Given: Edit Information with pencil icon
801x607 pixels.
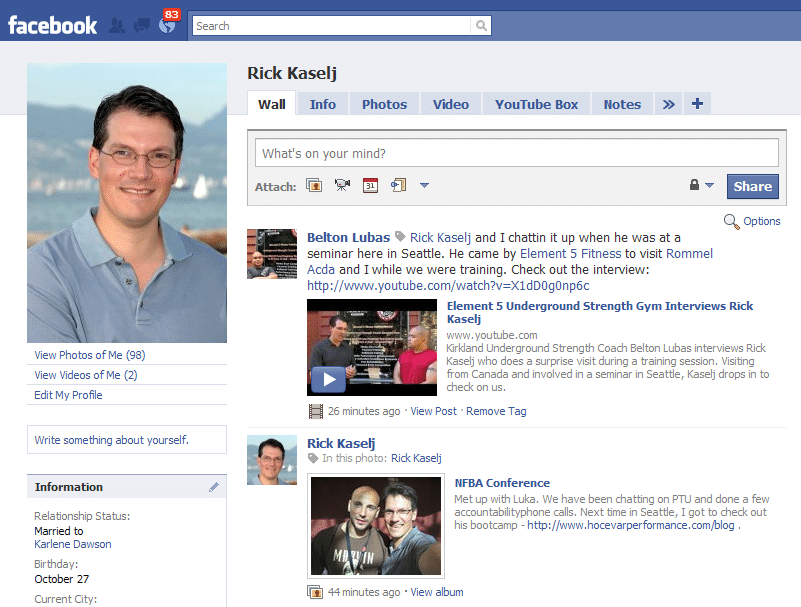Looking at the screenshot, I should (214, 487).
